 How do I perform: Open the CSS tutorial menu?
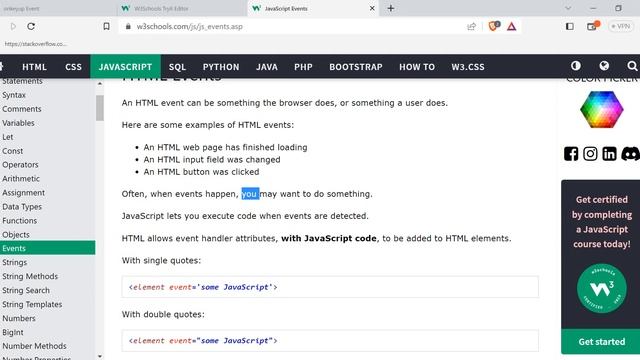(x=73, y=67)
